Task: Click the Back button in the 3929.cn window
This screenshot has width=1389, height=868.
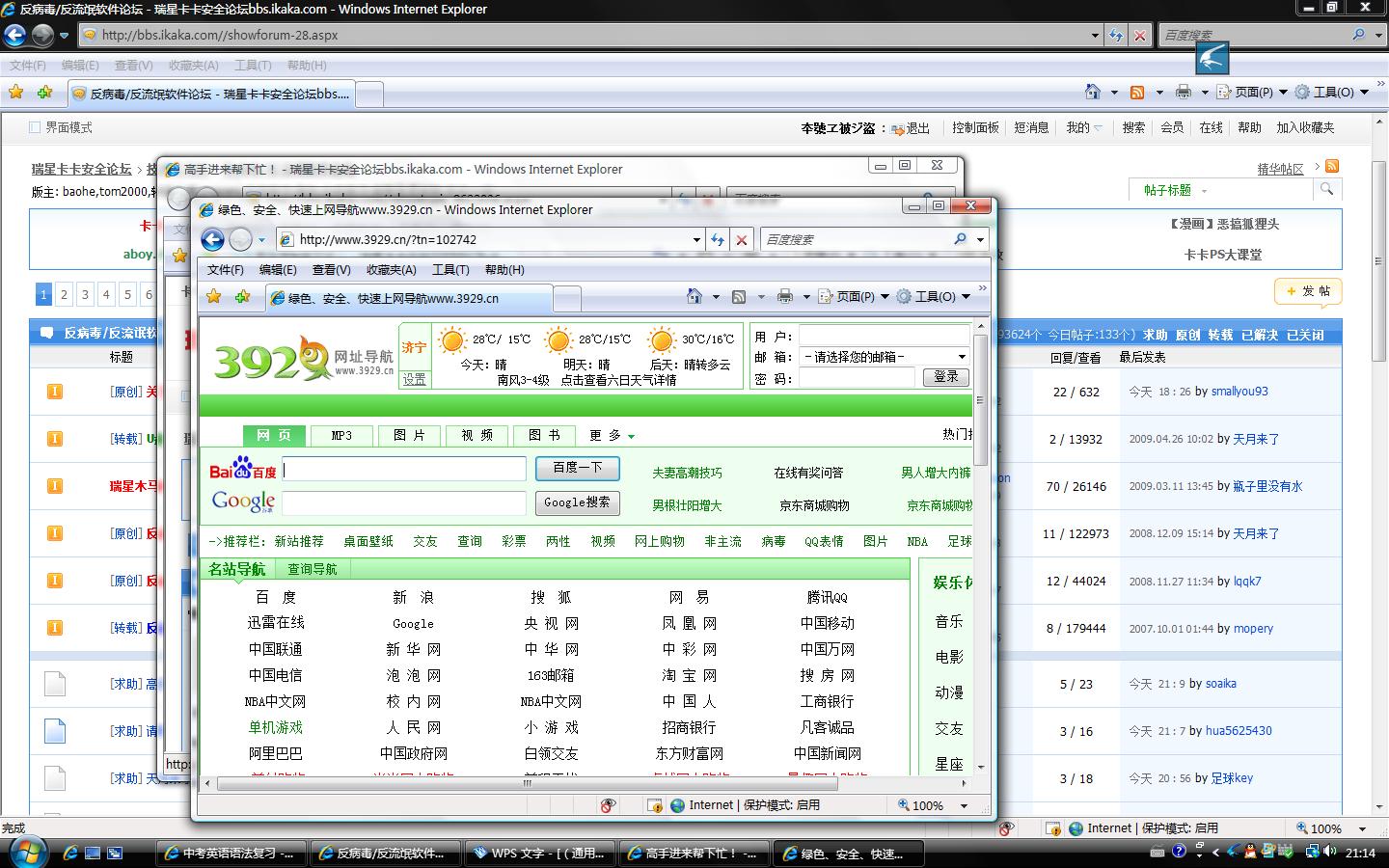Action: click(212, 240)
